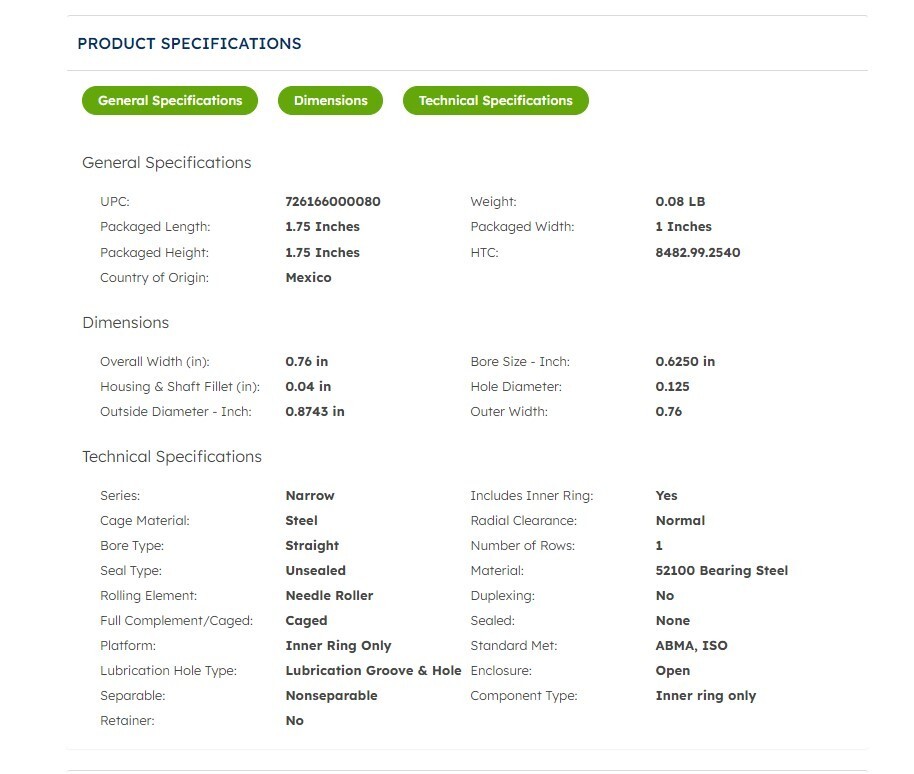Click the Dimensions section heading
The image size is (914, 774).
(x=125, y=322)
